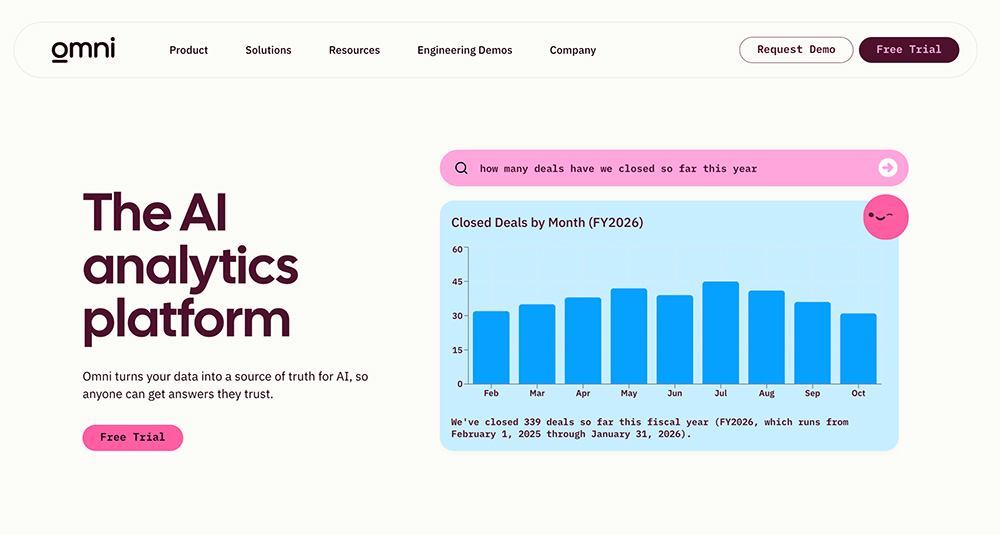This screenshot has height=535, width=1000.
Task: Click the '15' y-axis label
Action: [x=457, y=350]
